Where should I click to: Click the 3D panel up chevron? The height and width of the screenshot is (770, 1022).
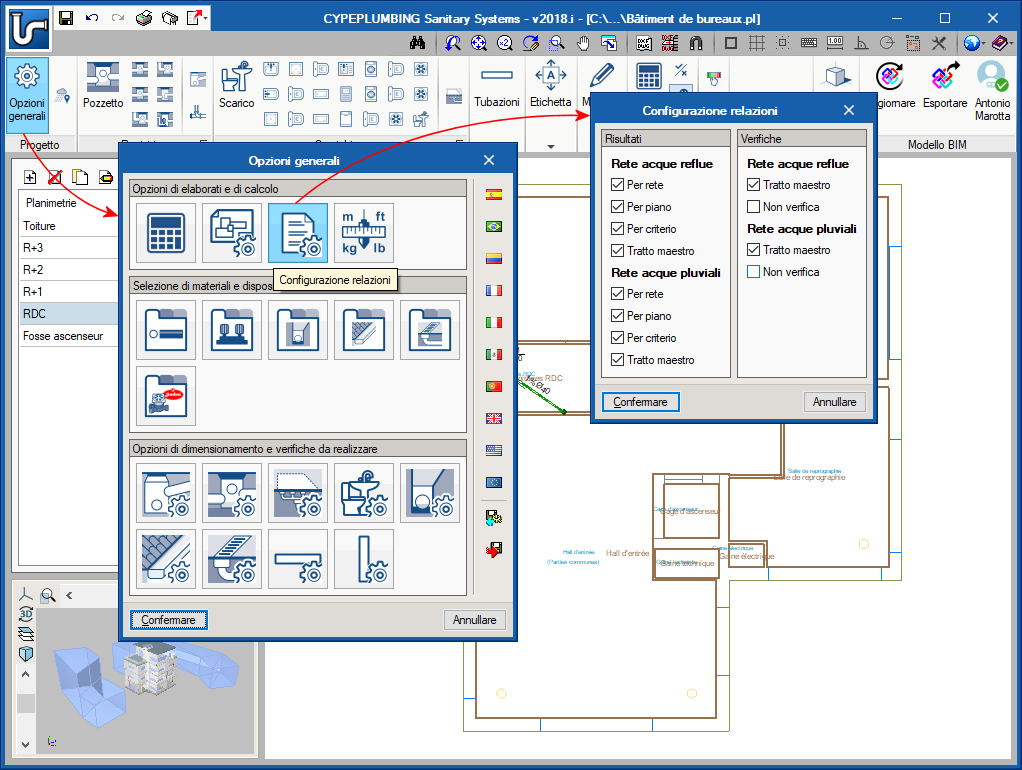(25, 674)
